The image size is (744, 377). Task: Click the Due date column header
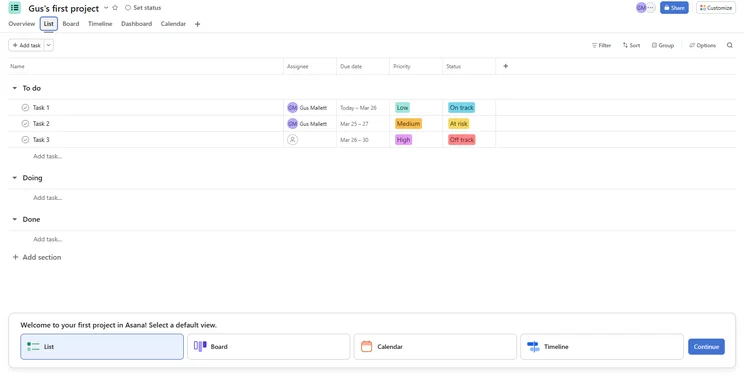363,66
